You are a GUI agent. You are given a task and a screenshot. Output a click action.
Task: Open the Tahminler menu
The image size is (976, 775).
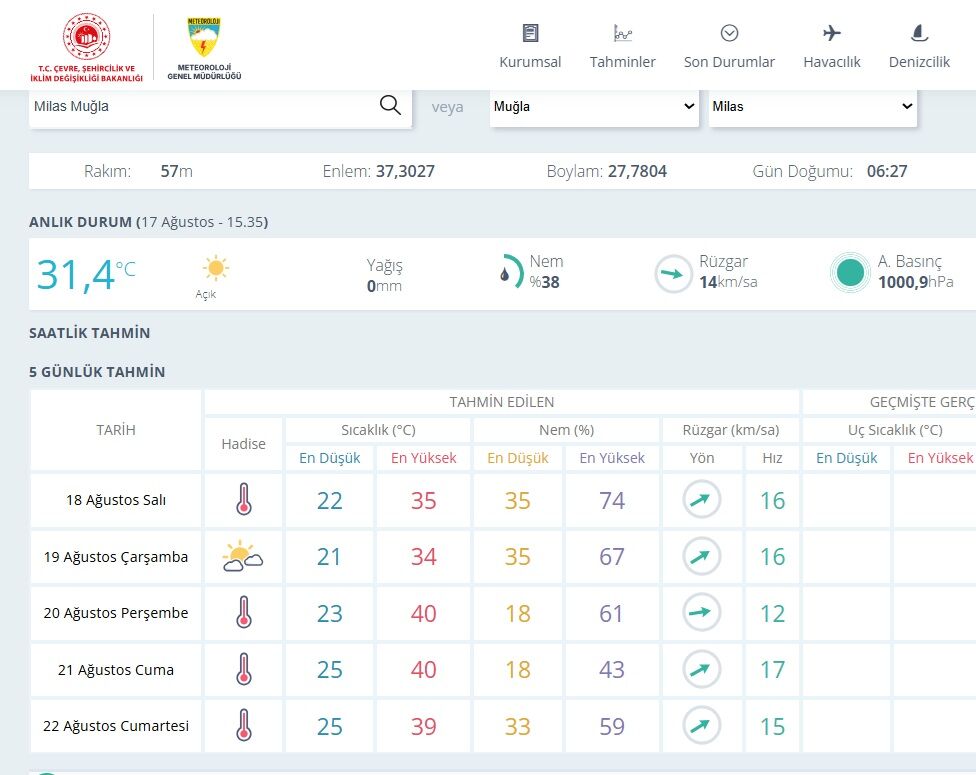pos(622,47)
